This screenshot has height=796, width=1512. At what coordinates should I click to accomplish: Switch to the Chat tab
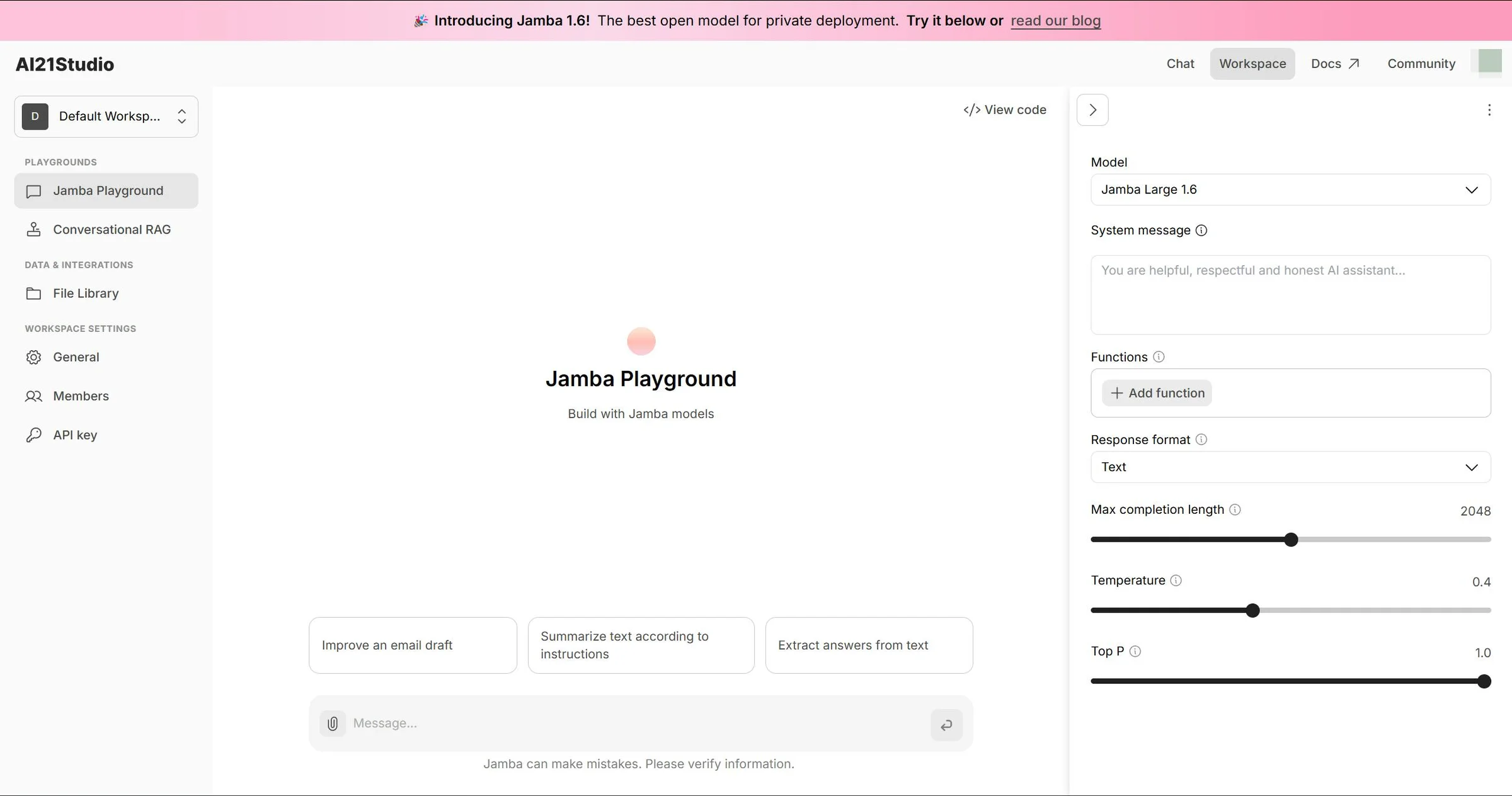[1180, 64]
